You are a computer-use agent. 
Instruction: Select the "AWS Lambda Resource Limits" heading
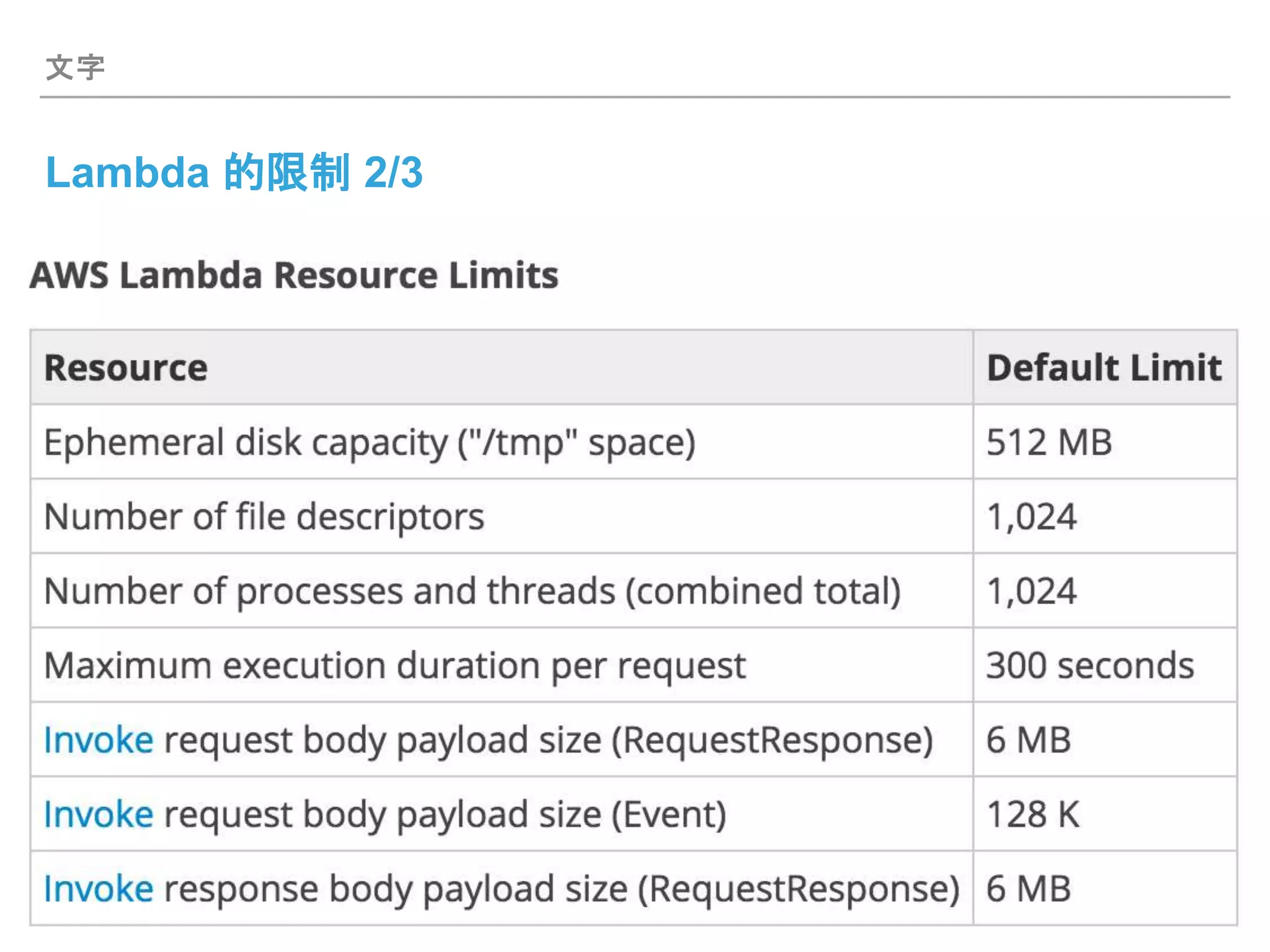click(x=294, y=275)
